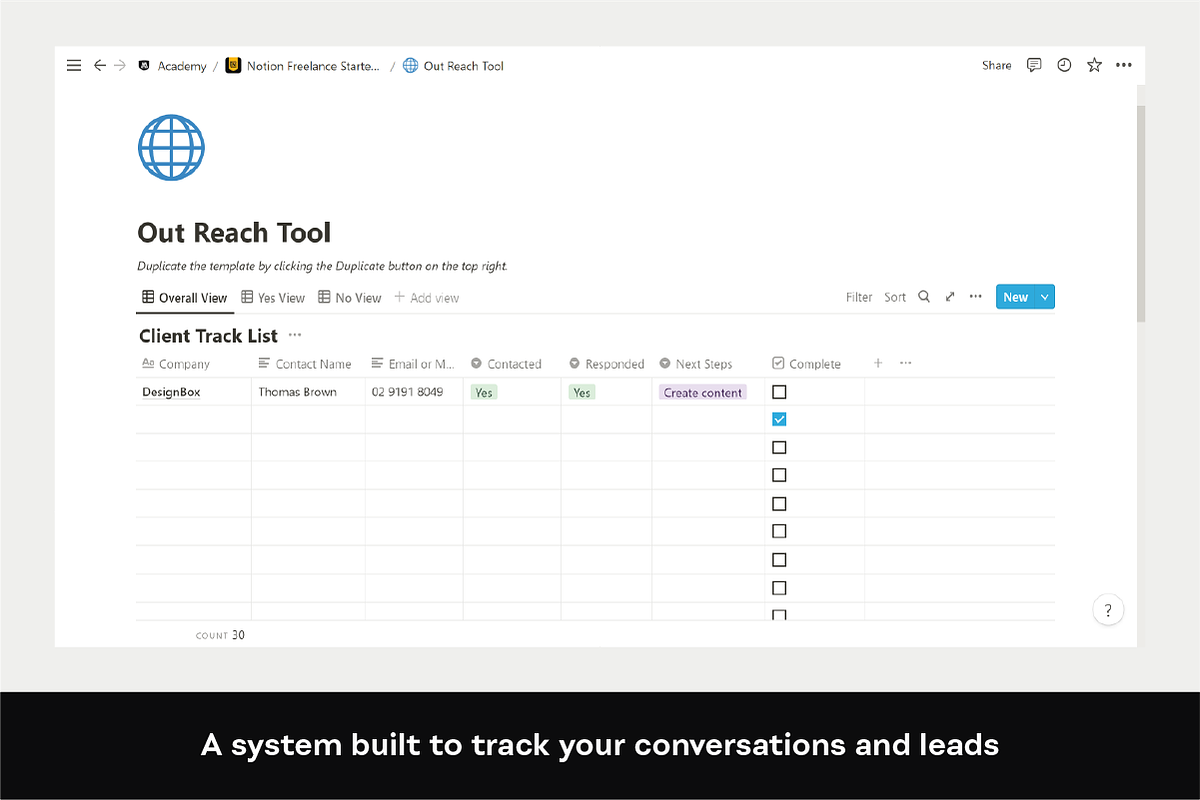Open the comments icon in top bar
This screenshot has width=1200, height=800.
1034,65
